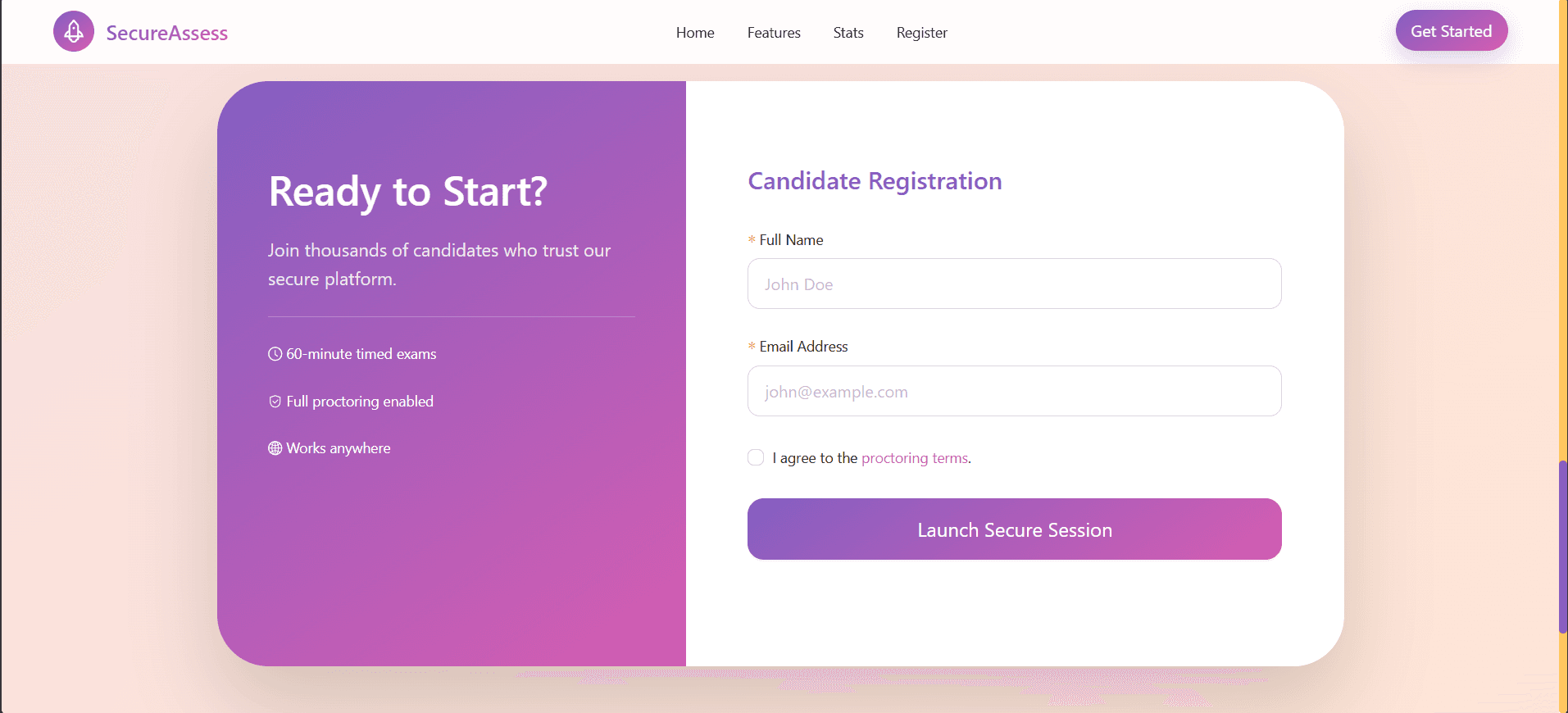Viewport: 1568px width, 713px height.
Task: Check the proctoring terms agreement checkbox
Action: [x=756, y=457]
